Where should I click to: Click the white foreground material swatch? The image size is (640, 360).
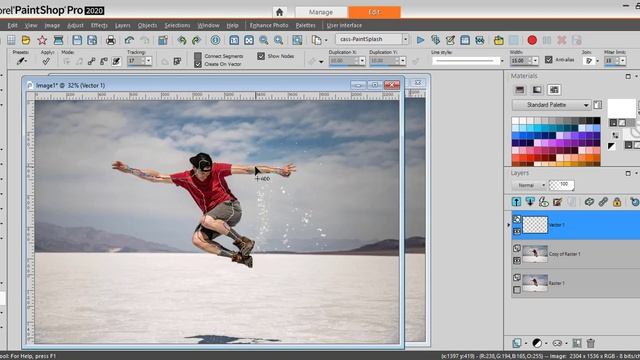(622, 108)
